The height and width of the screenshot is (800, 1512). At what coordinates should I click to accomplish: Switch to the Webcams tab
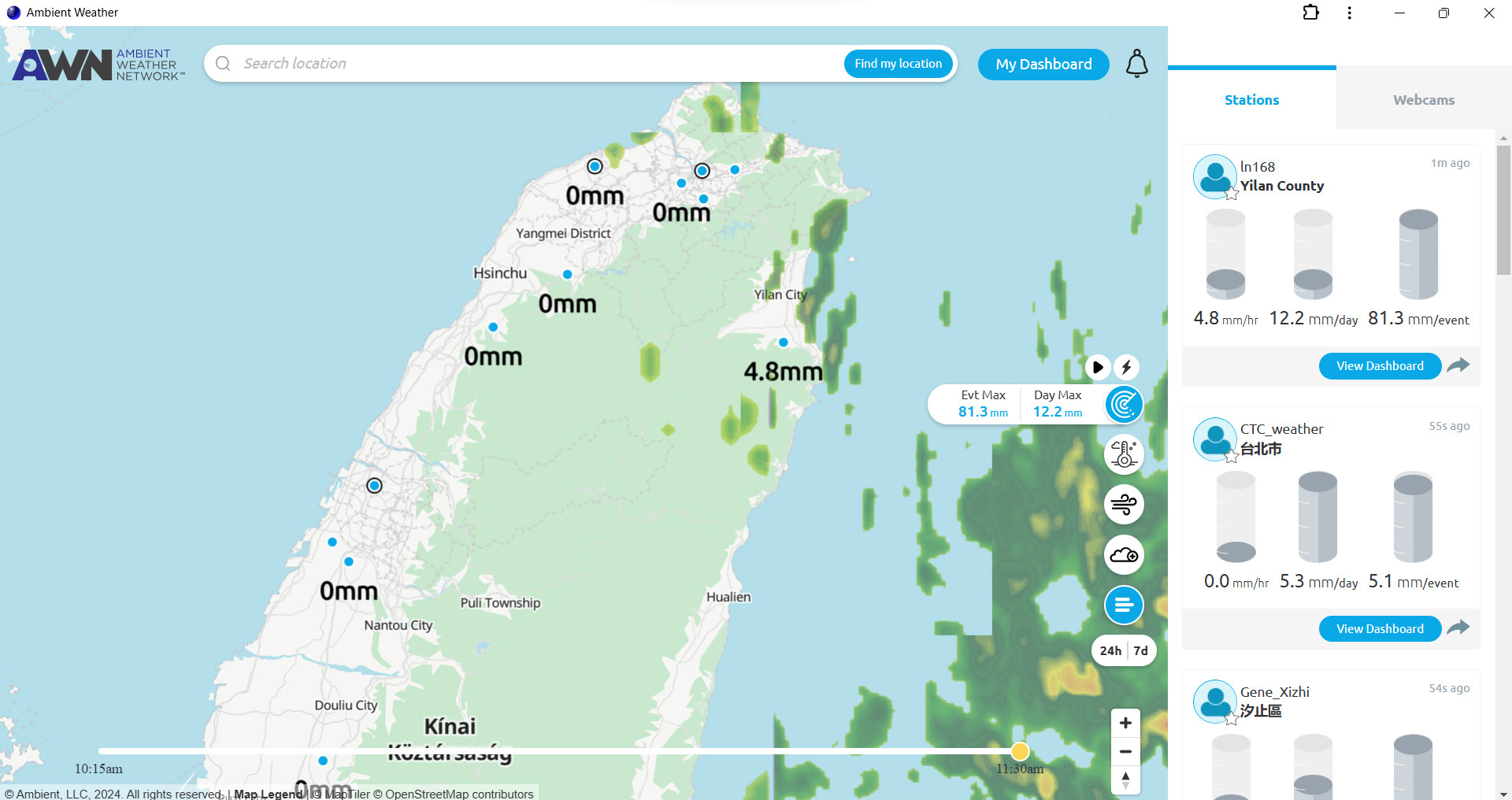coord(1424,100)
